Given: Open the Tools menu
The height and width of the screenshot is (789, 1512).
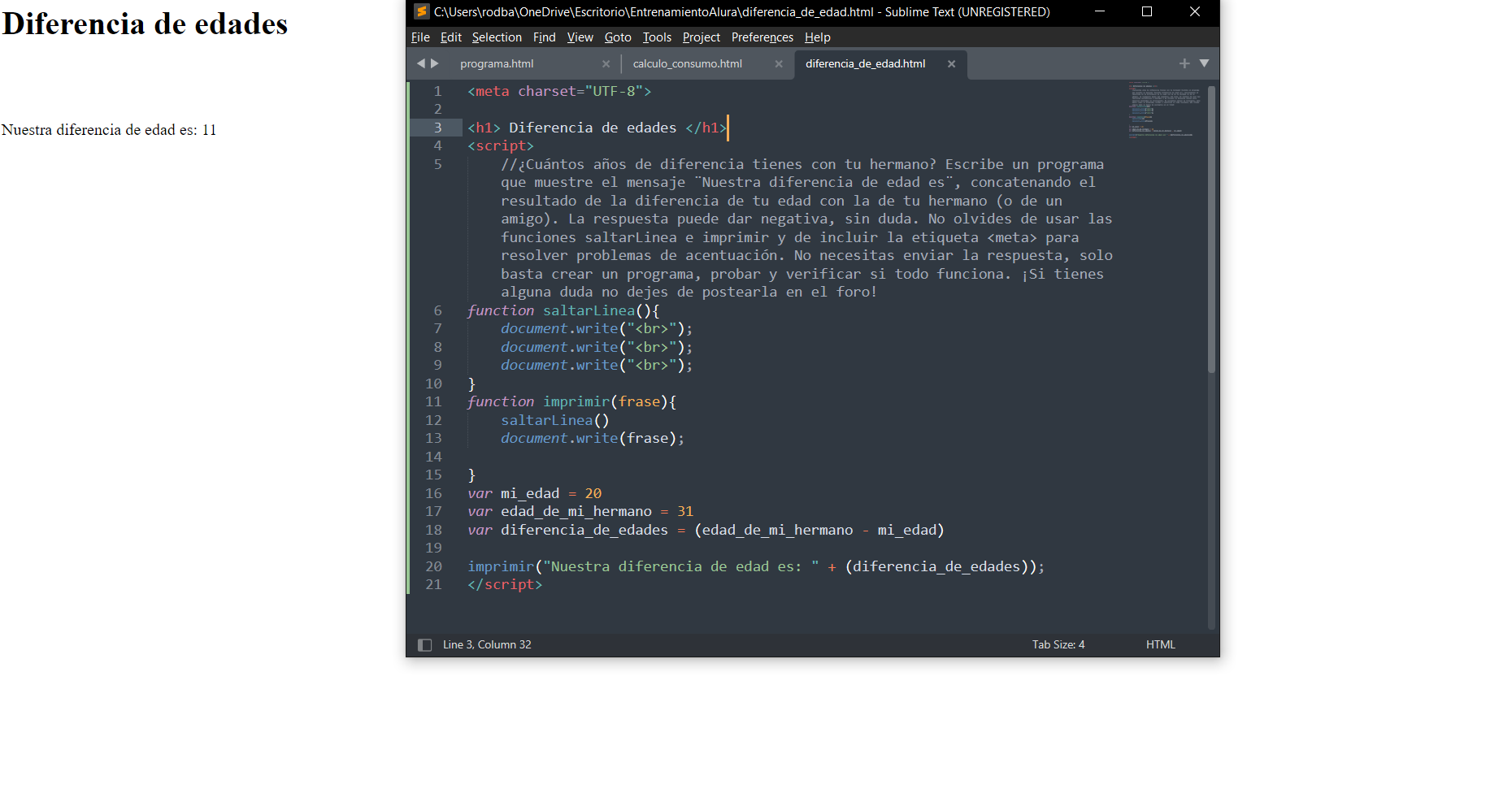Looking at the screenshot, I should (657, 37).
